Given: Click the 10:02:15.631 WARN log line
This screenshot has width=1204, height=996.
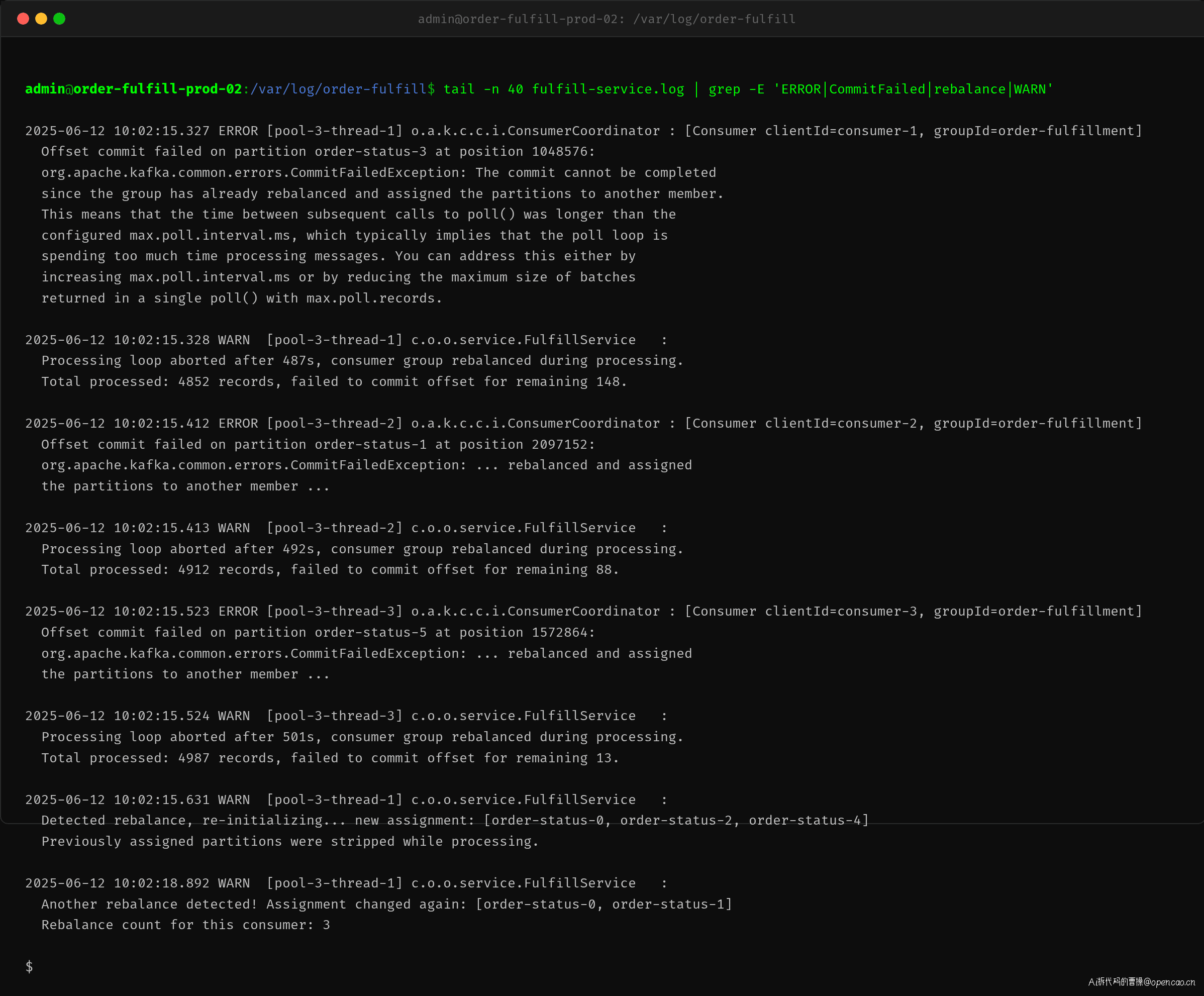Looking at the screenshot, I should pyautogui.click(x=346, y=800).
